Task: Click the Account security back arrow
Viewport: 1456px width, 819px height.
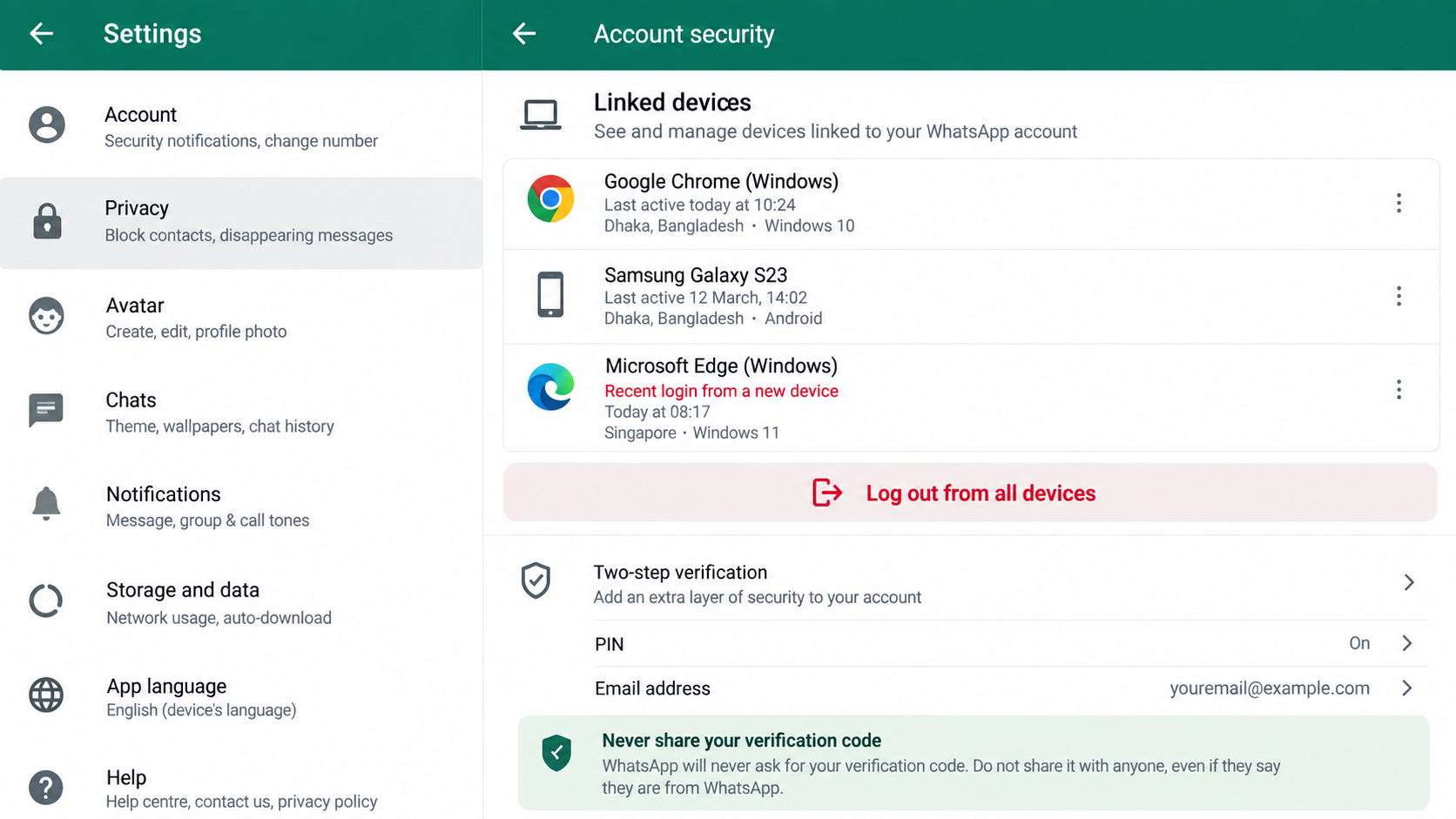Action: (524, 34)
